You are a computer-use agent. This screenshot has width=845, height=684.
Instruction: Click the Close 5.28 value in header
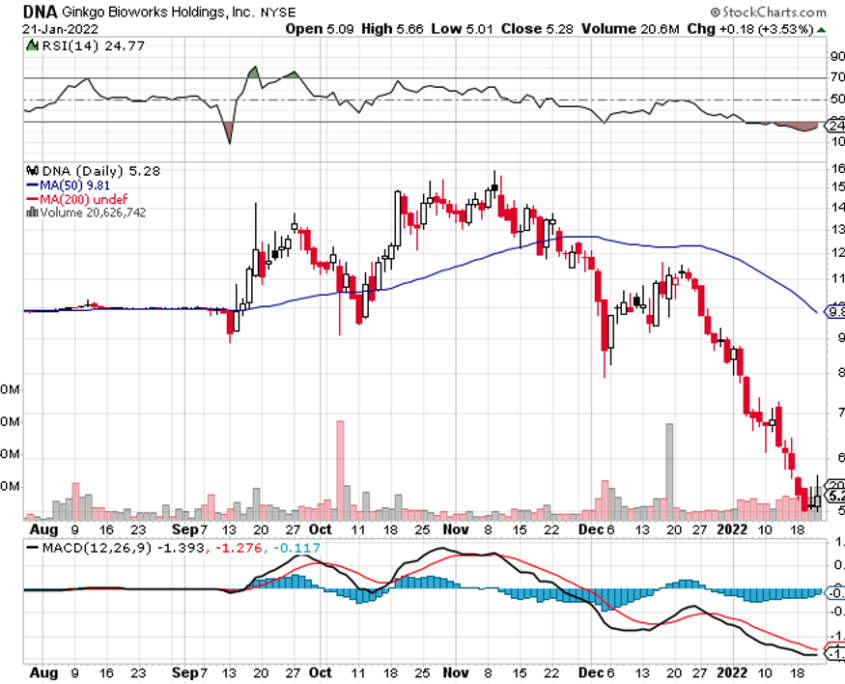tap(537, 29)
